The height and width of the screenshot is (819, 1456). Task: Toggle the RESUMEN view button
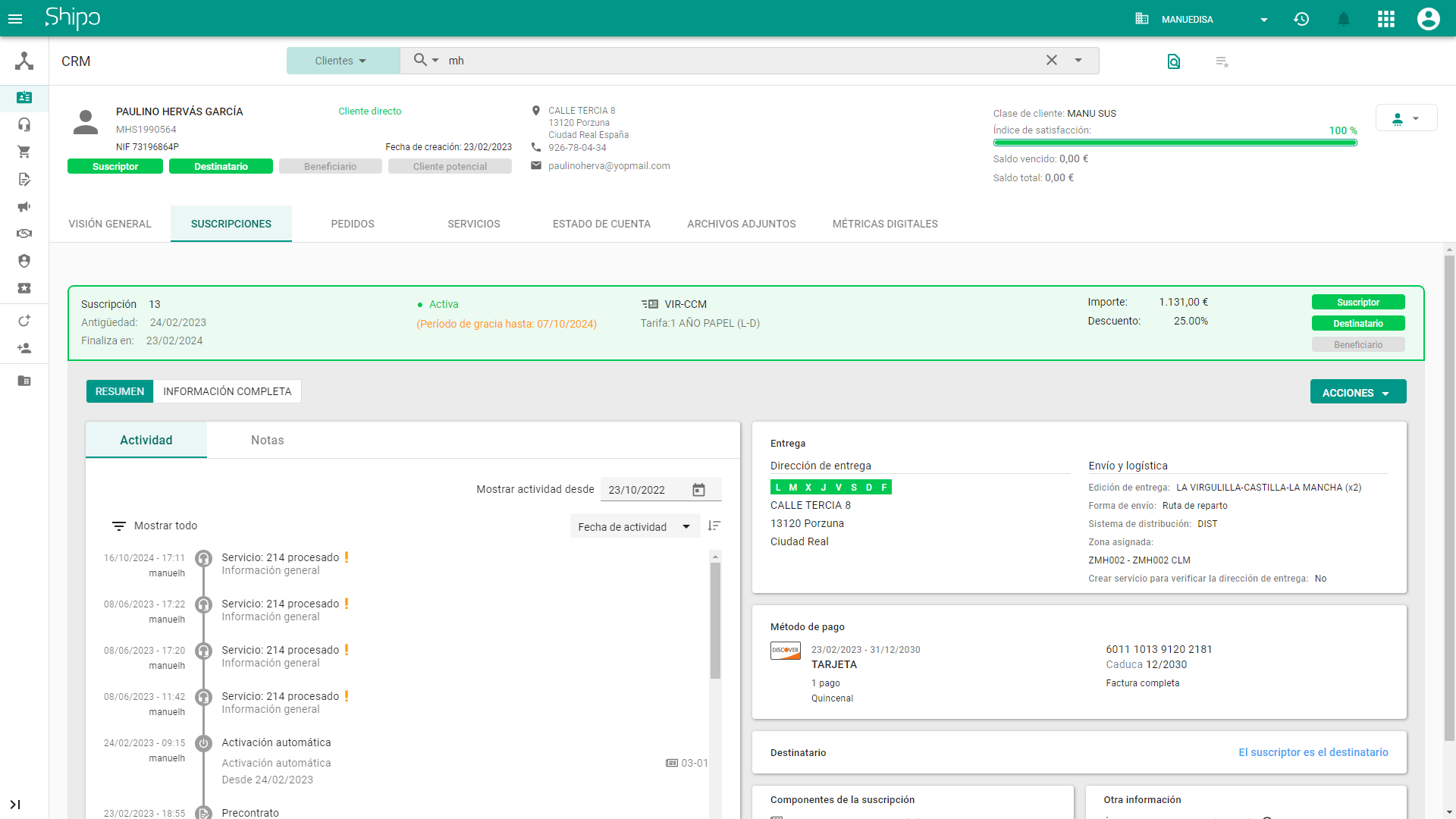(x=119, y=391)
